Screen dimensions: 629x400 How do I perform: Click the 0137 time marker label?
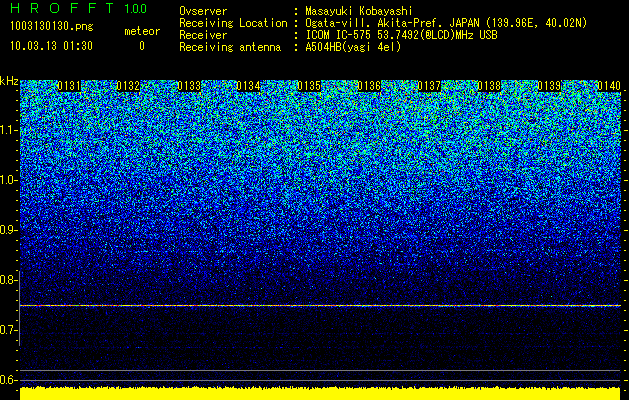tap(429, 86)
